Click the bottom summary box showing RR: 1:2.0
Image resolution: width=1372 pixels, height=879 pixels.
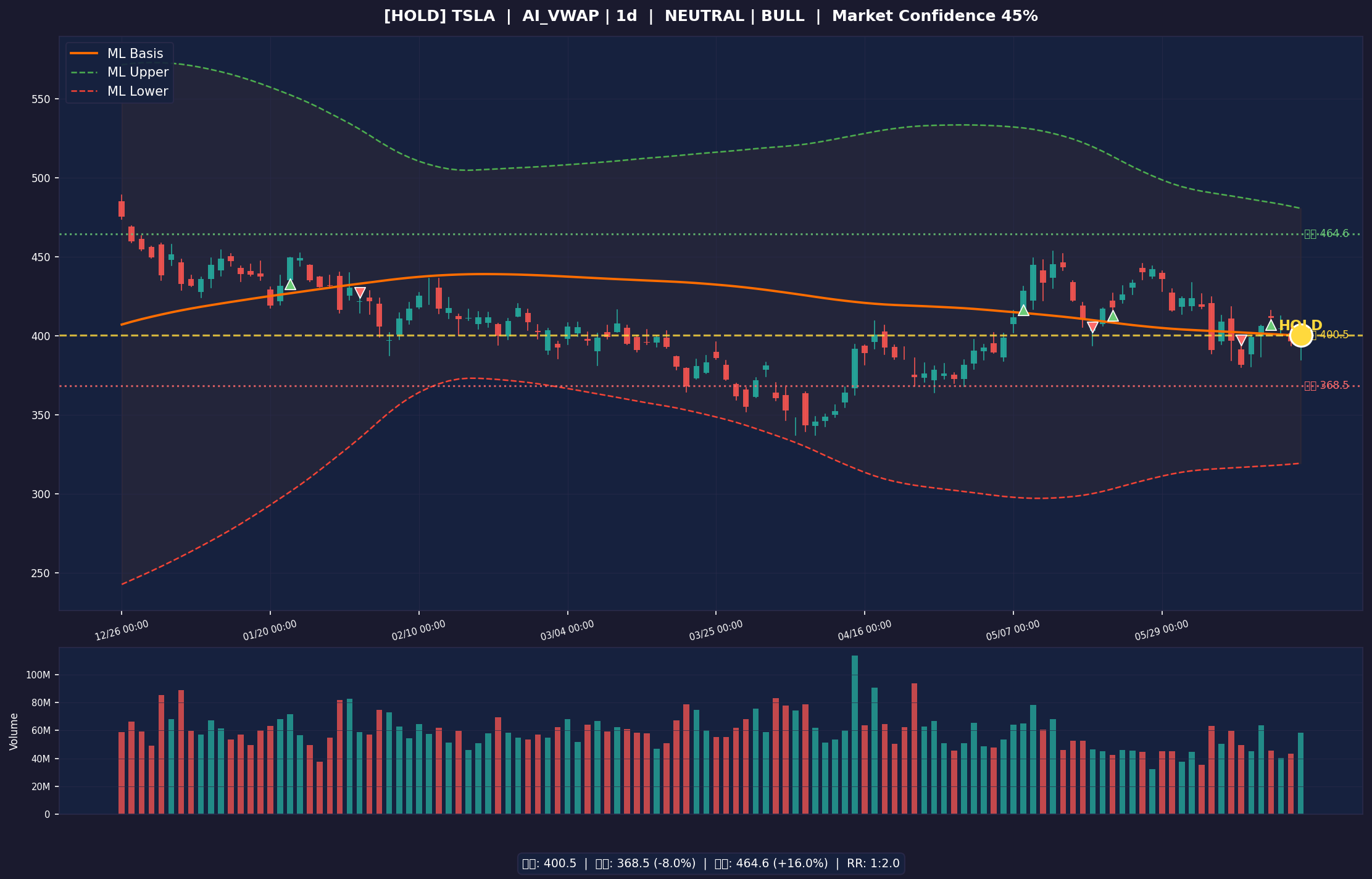pyautogui.click(x=711, y=864)
